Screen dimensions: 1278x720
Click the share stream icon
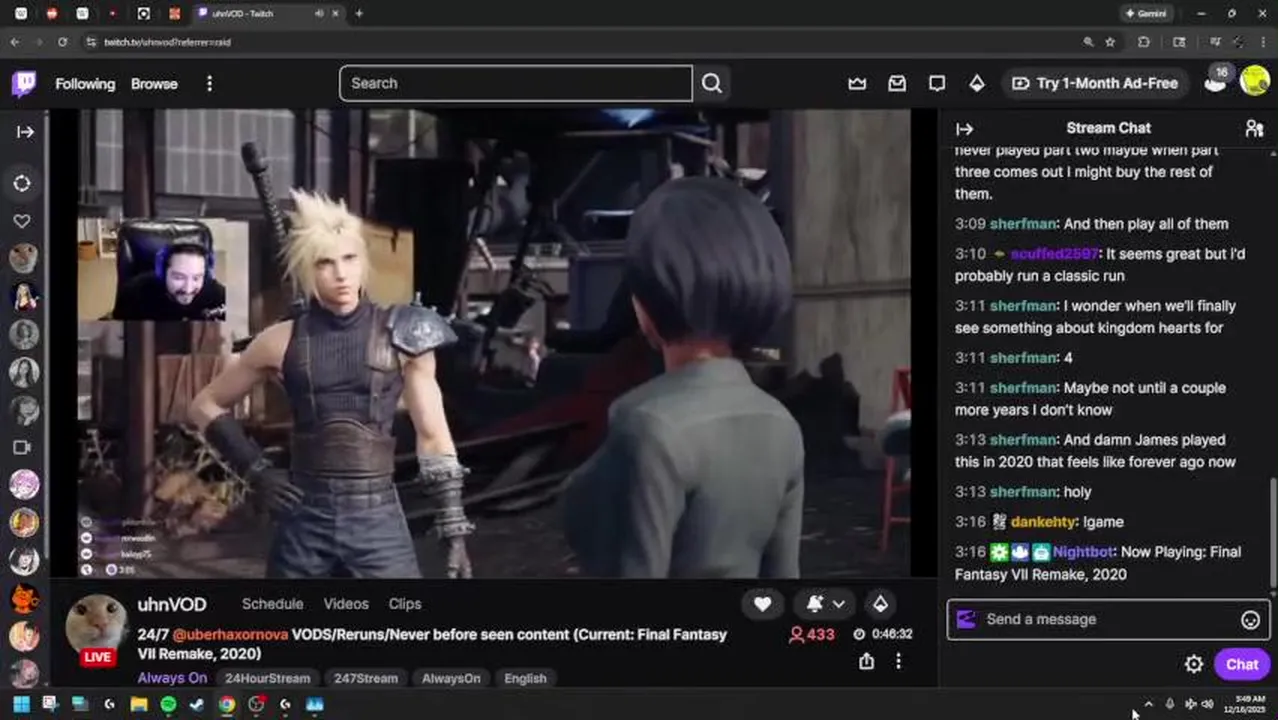point(866,661)
